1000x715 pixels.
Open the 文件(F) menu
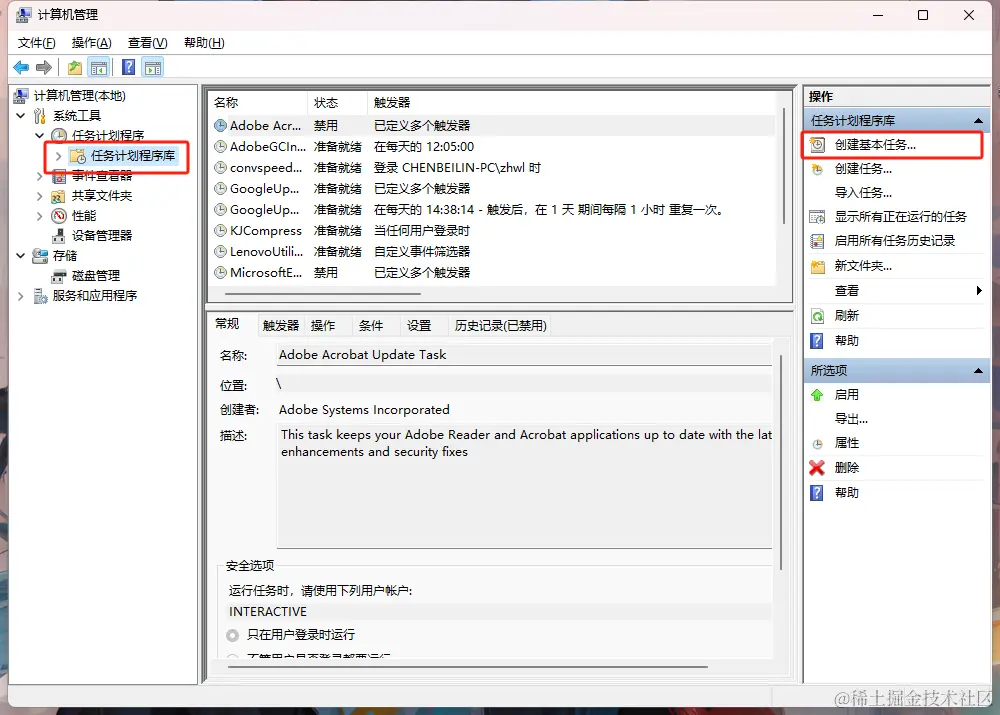[36, 43]
